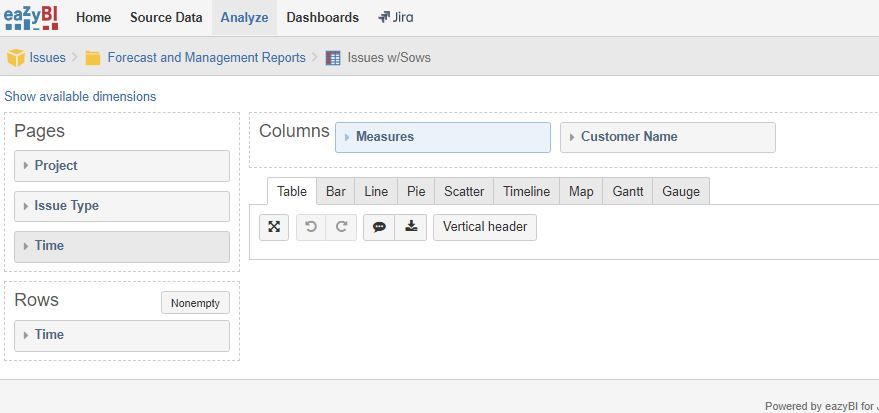Toggle the Vertical header button
879x413 pixels.
tap(485, 227)
